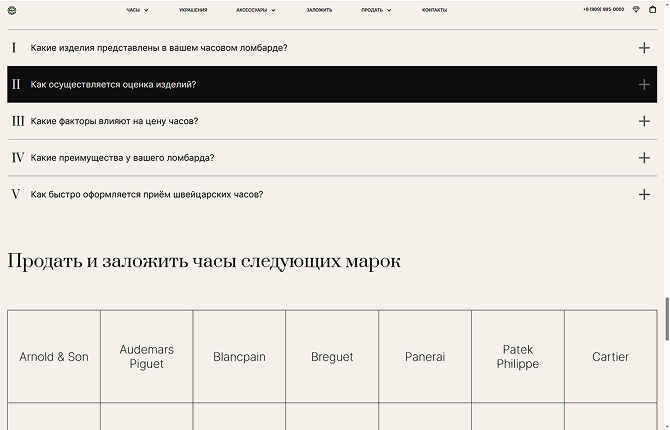
Task: Select the Audemars Piguet brand cell
Action: click(147, 356)
